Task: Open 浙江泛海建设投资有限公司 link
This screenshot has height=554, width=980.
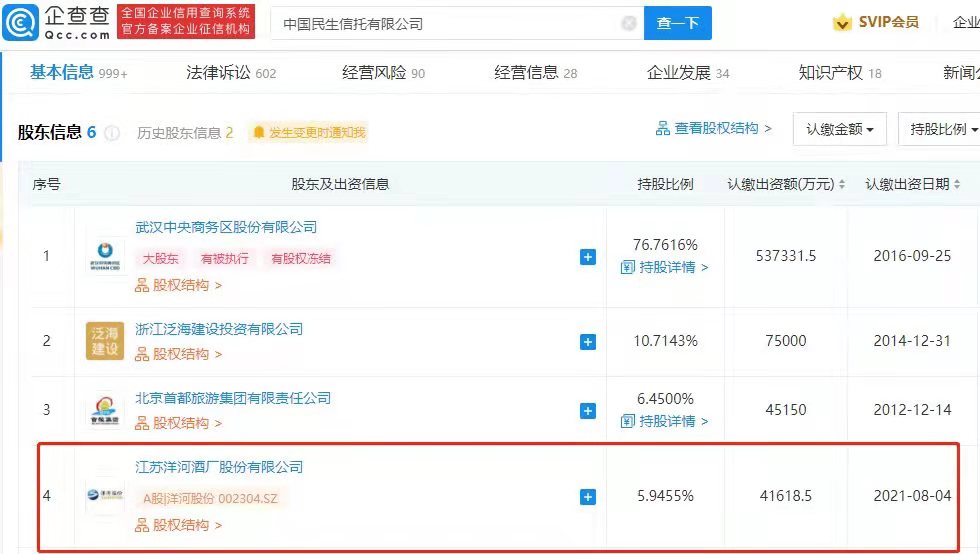Action: point(219,329)
